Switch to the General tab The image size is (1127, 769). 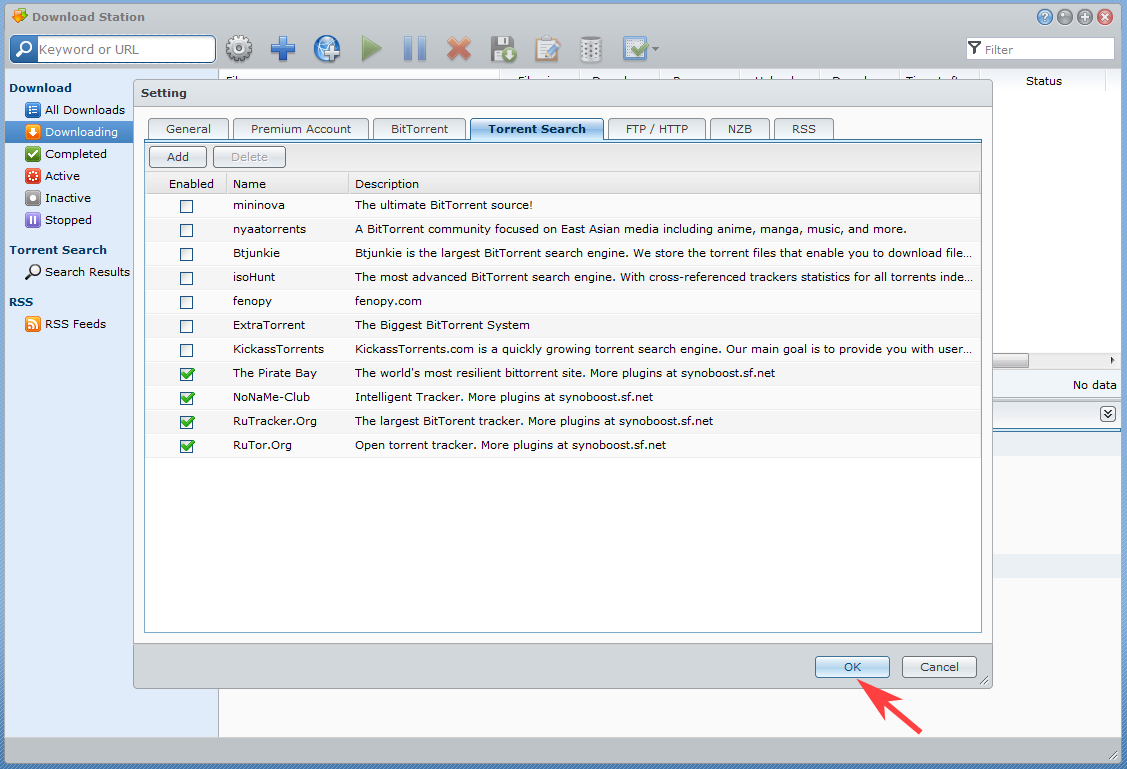coord(188,129)
